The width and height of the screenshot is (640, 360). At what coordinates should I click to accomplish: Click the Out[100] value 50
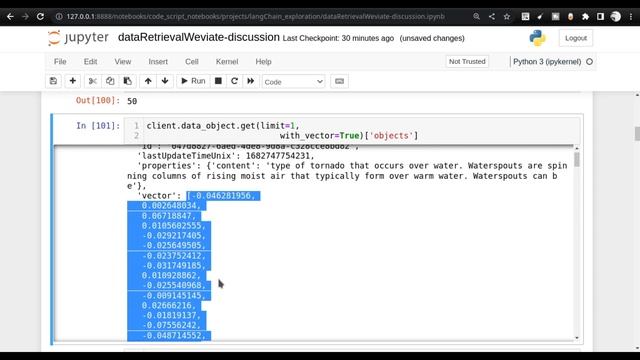pyautogui.click(x=132, y=101)
